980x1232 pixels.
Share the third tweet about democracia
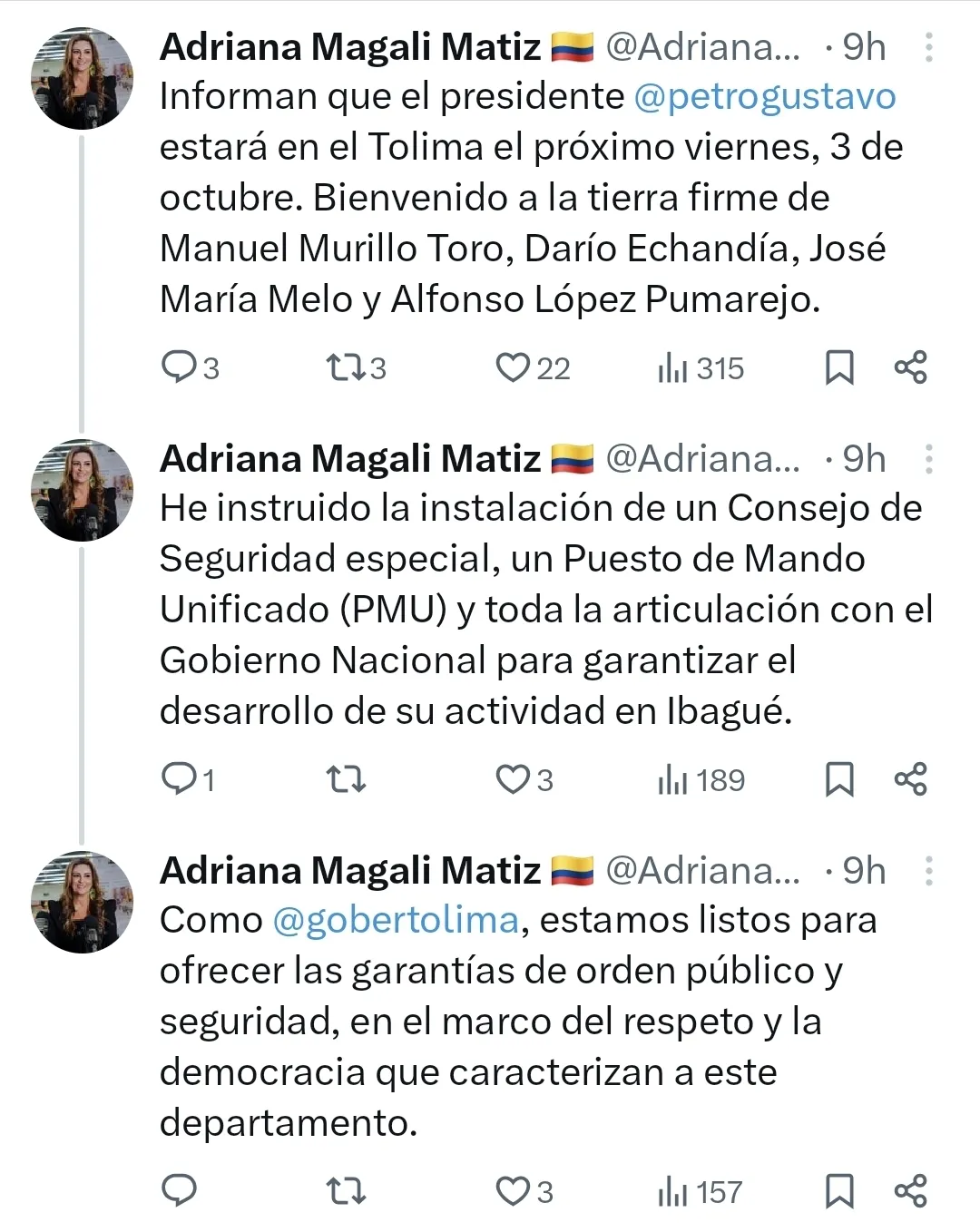[910, 1190]
